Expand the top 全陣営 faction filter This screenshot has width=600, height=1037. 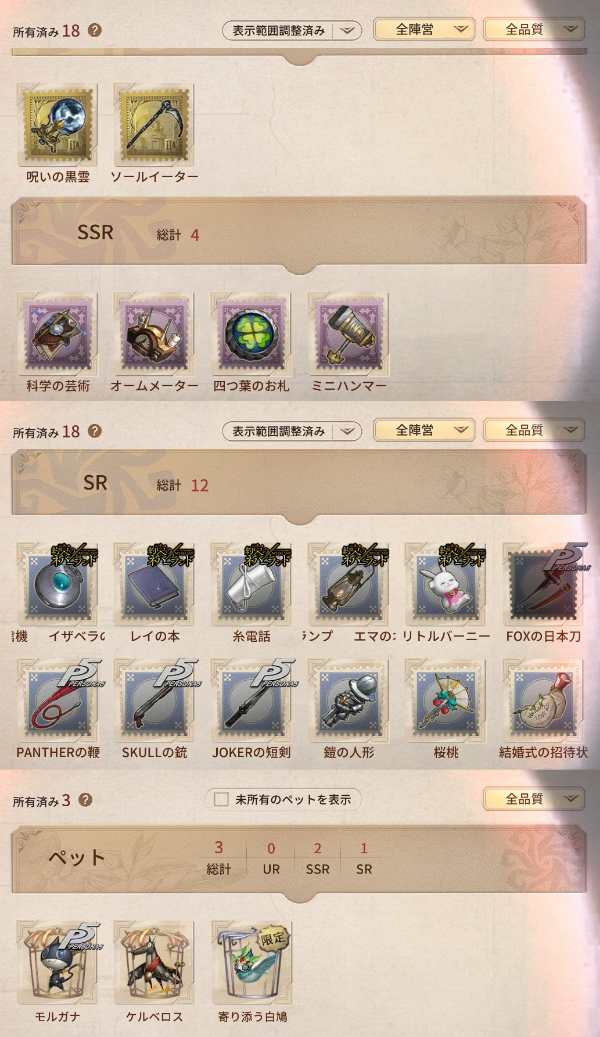(424, 29)
